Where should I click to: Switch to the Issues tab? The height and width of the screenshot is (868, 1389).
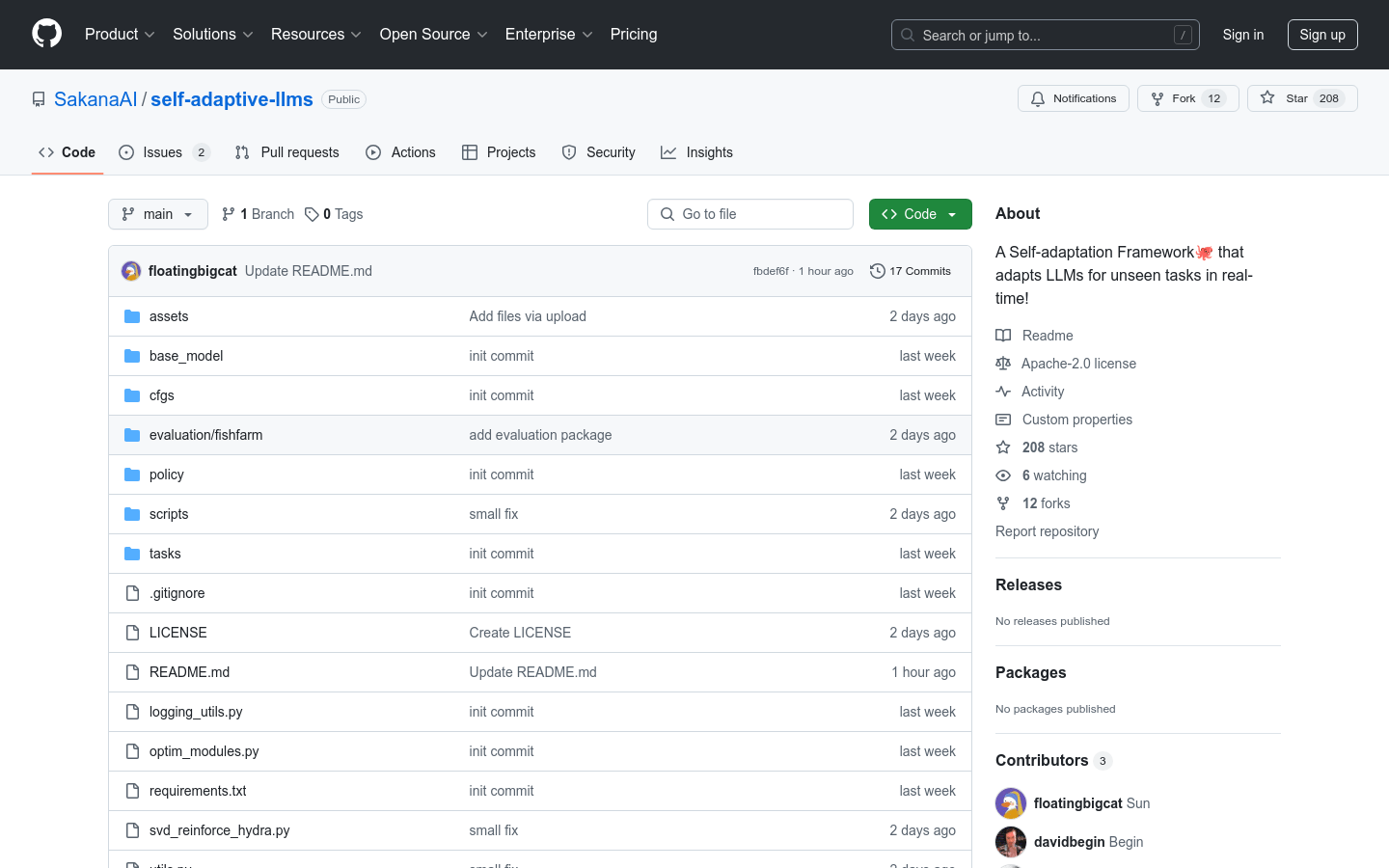164,152
